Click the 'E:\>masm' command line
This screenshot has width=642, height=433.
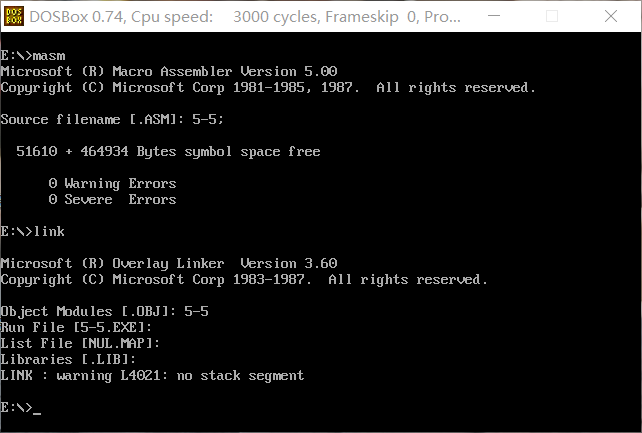coord(32,56)
